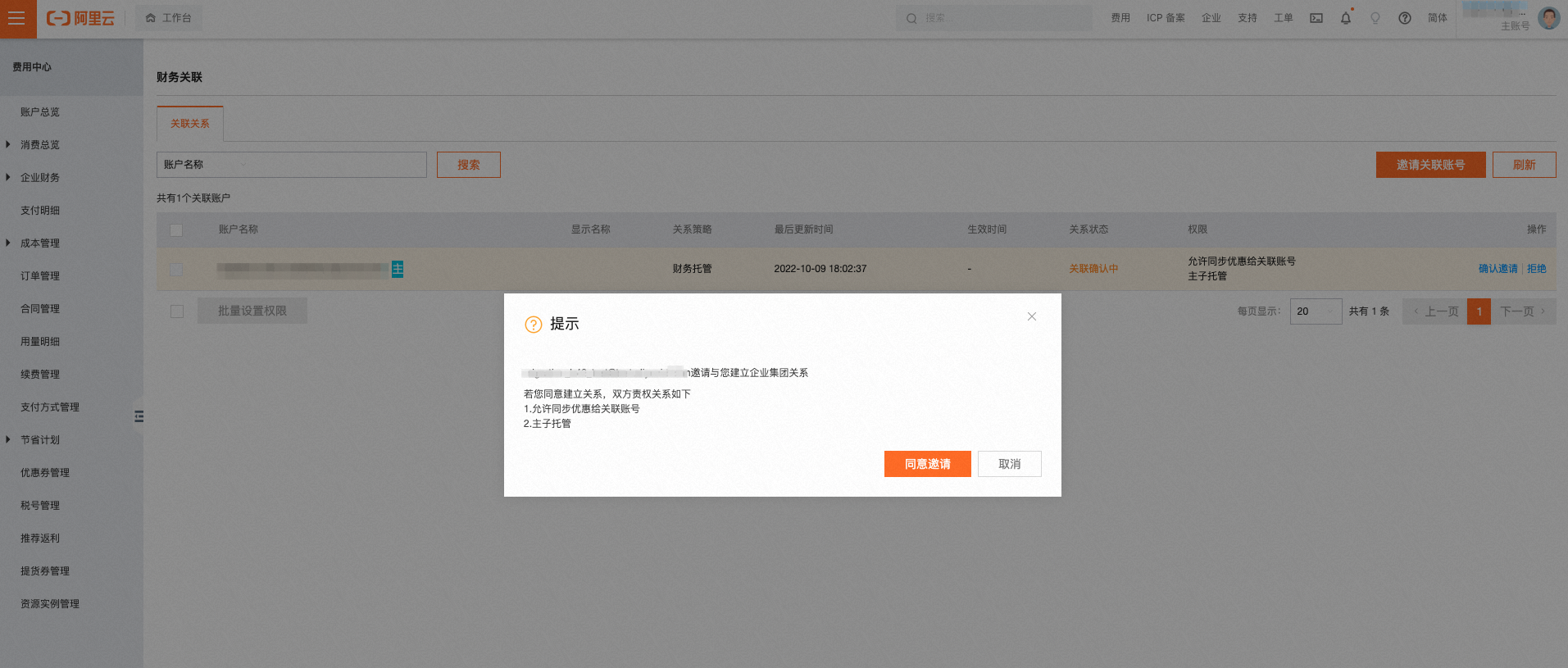Open 支付明细 in the sidebar
This screenshot has height=668, width=1568.
pos(40,211)
